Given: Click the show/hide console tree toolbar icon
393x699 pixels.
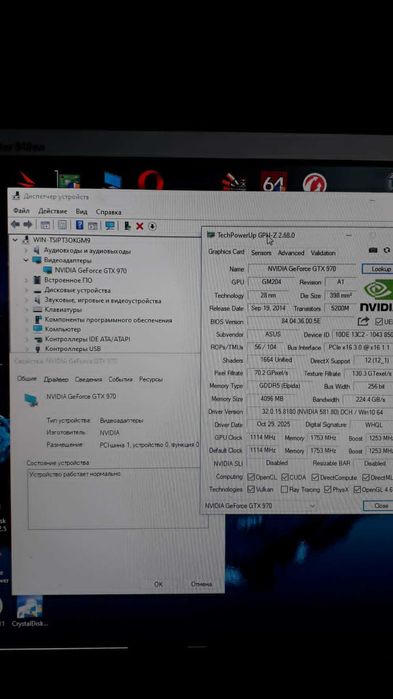Looking at the screenshot, I should click(x=45, y=225).
